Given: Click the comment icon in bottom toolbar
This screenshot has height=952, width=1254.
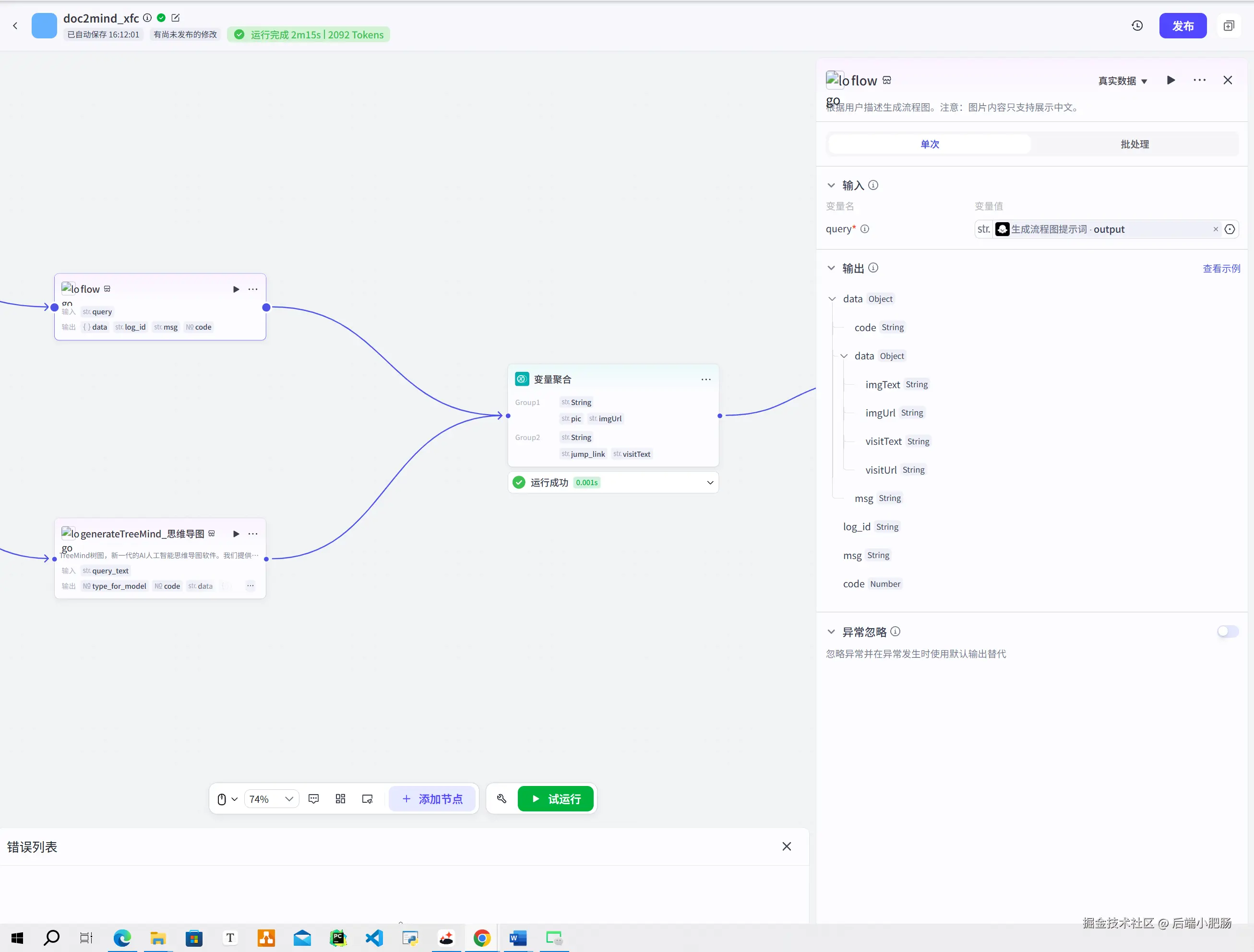Looking at the screenshot, I should 313,799.
